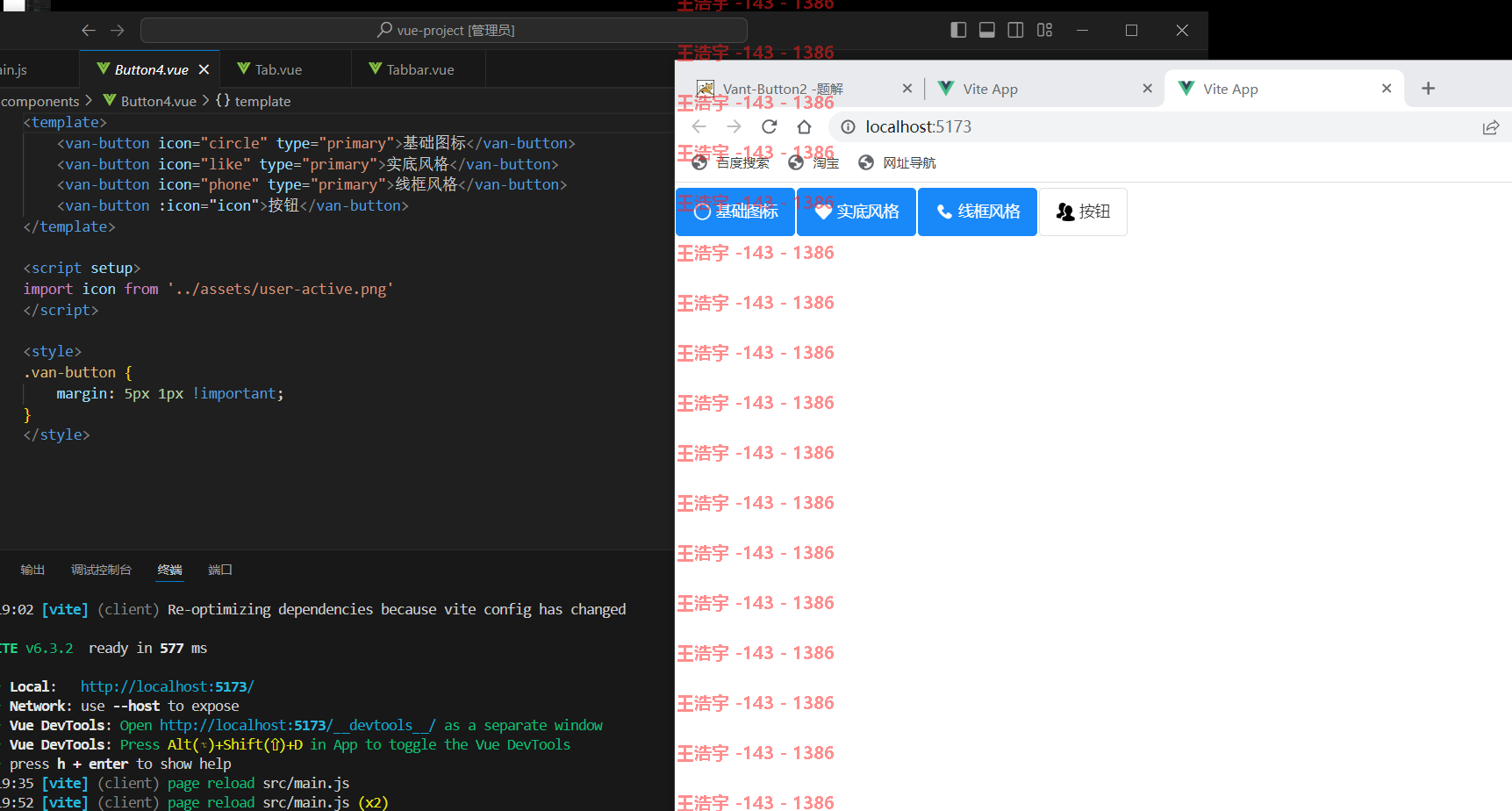Switch to the Tabbar.vue editor tab

(x=420, y=69)
